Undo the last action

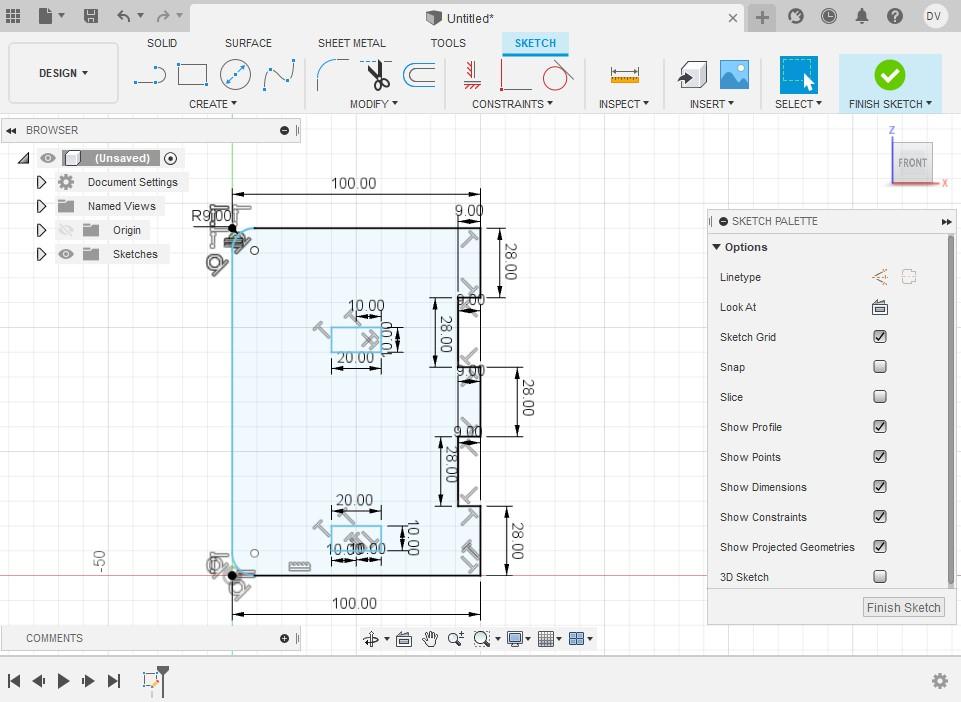[124, 16]
